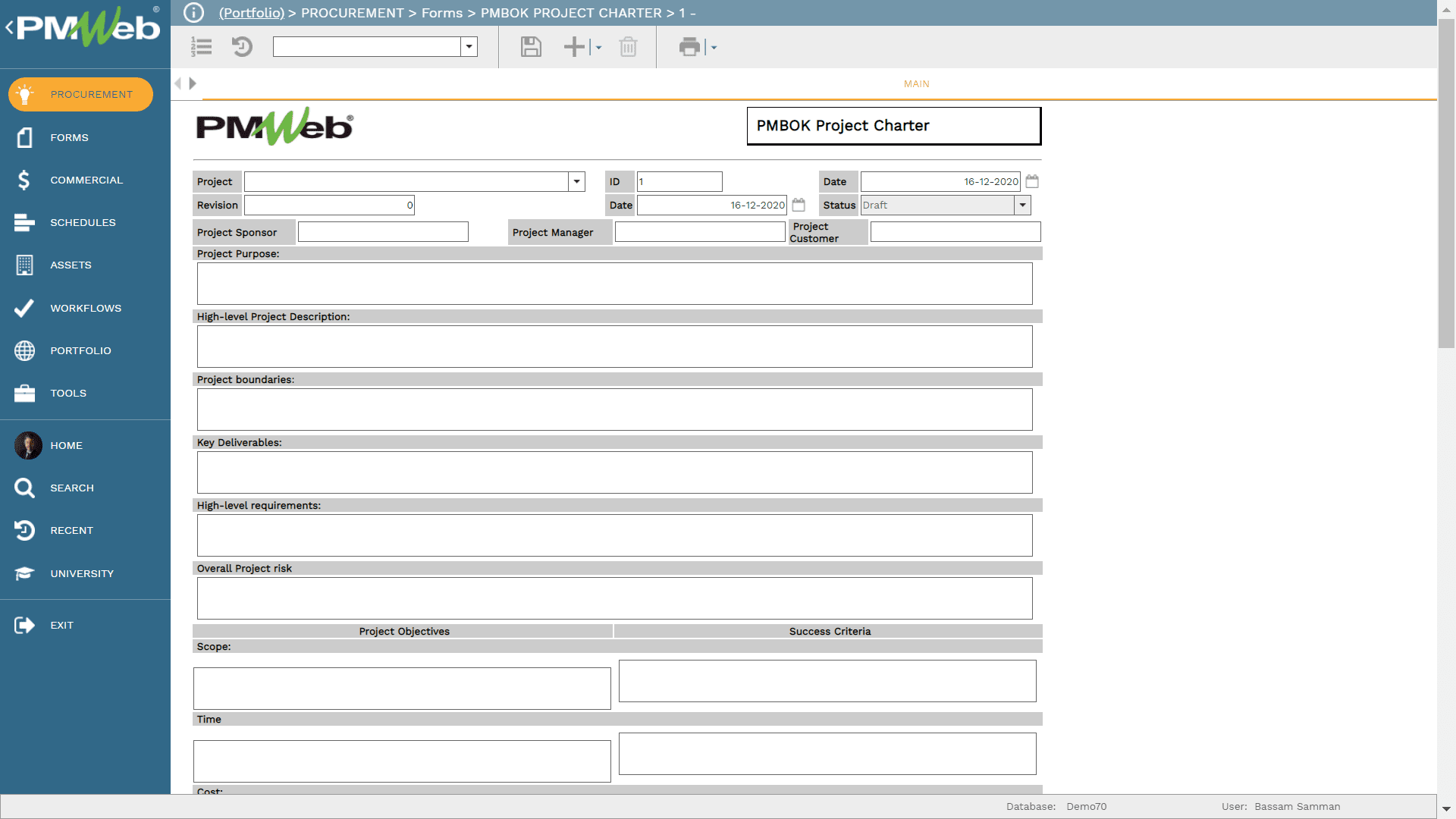The width and height of the screenshot is (1456, 819).
Task: Go to next record arrow
Action: coord(193,83)
